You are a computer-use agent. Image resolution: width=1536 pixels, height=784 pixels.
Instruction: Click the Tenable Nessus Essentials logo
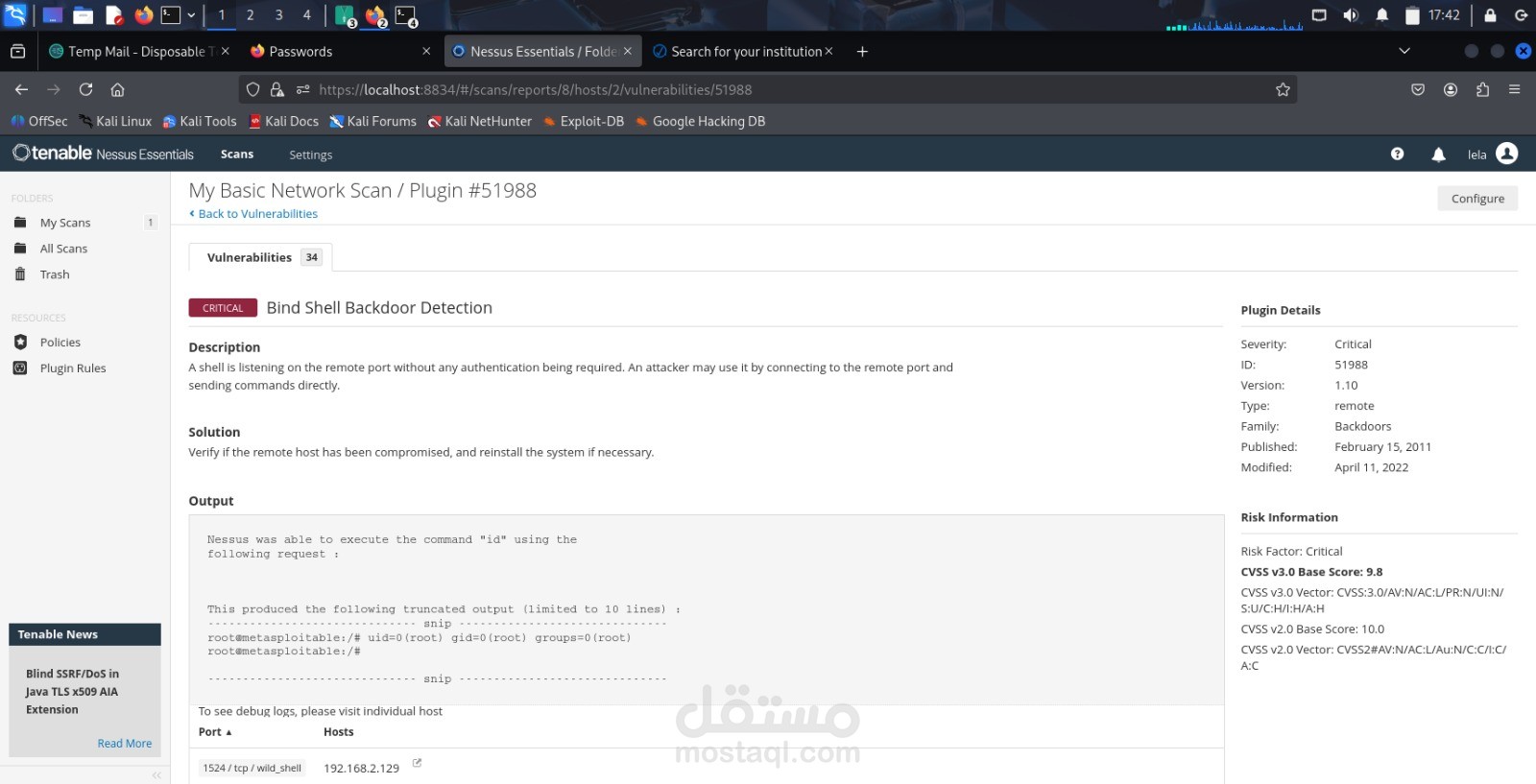point(103,154)
